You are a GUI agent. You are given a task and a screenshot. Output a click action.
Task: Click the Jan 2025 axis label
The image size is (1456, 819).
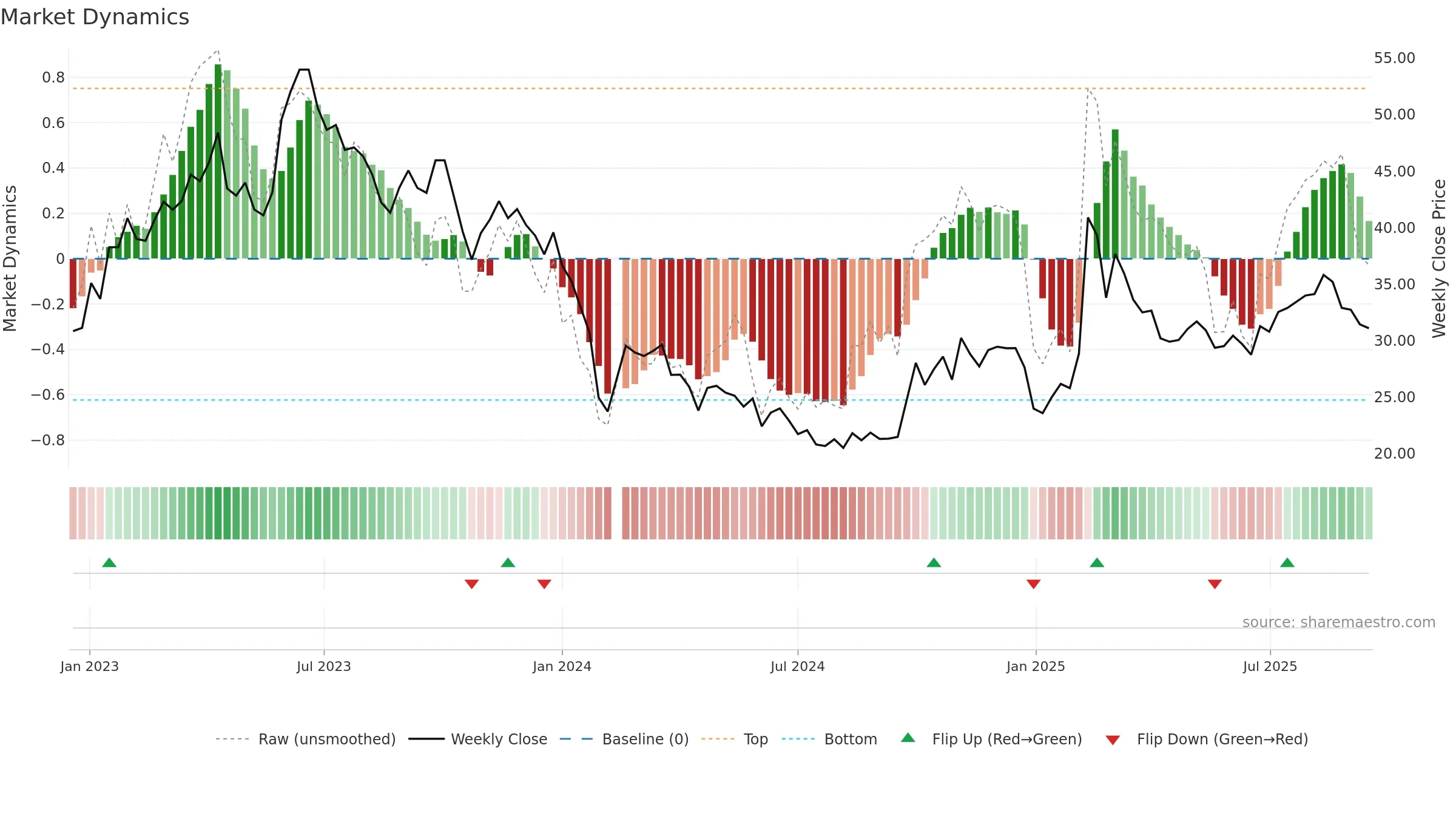click(x=1036, y=666)
